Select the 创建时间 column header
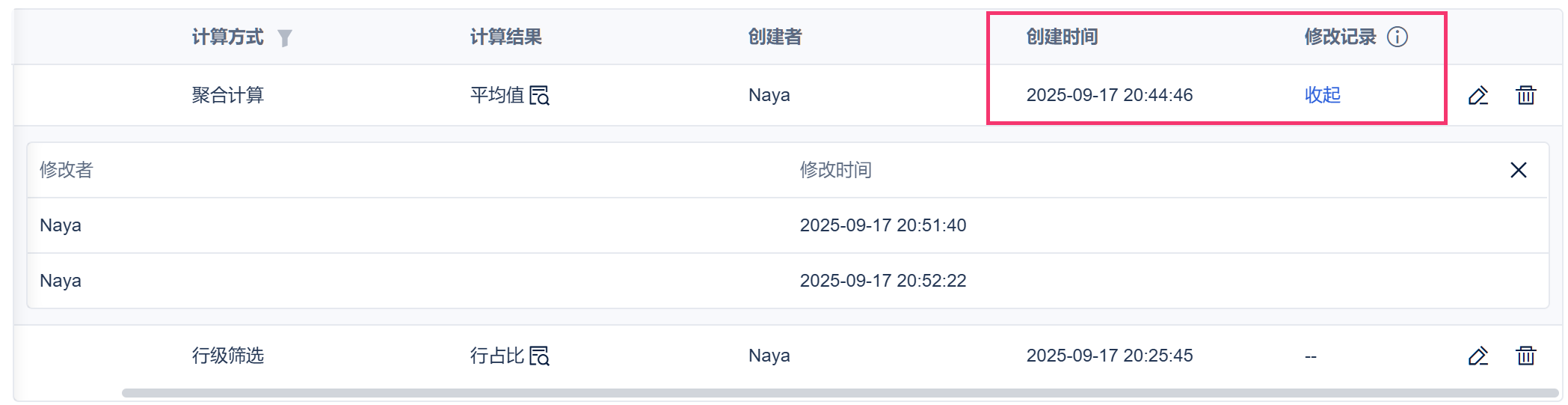The height and width of the screenshot is (405, 1568). pyautogui.click(x=1062, y=37)
